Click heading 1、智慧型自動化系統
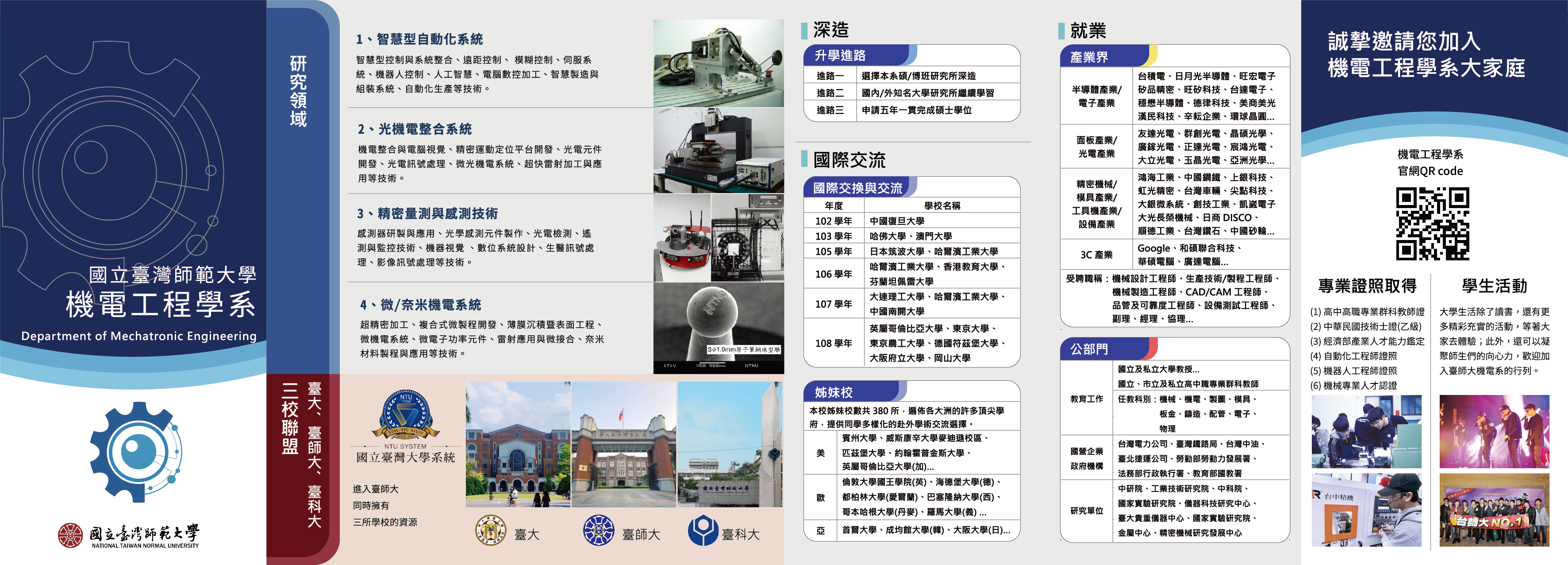This screenshot has width=1568, height=565. click(x=419, y=39)
